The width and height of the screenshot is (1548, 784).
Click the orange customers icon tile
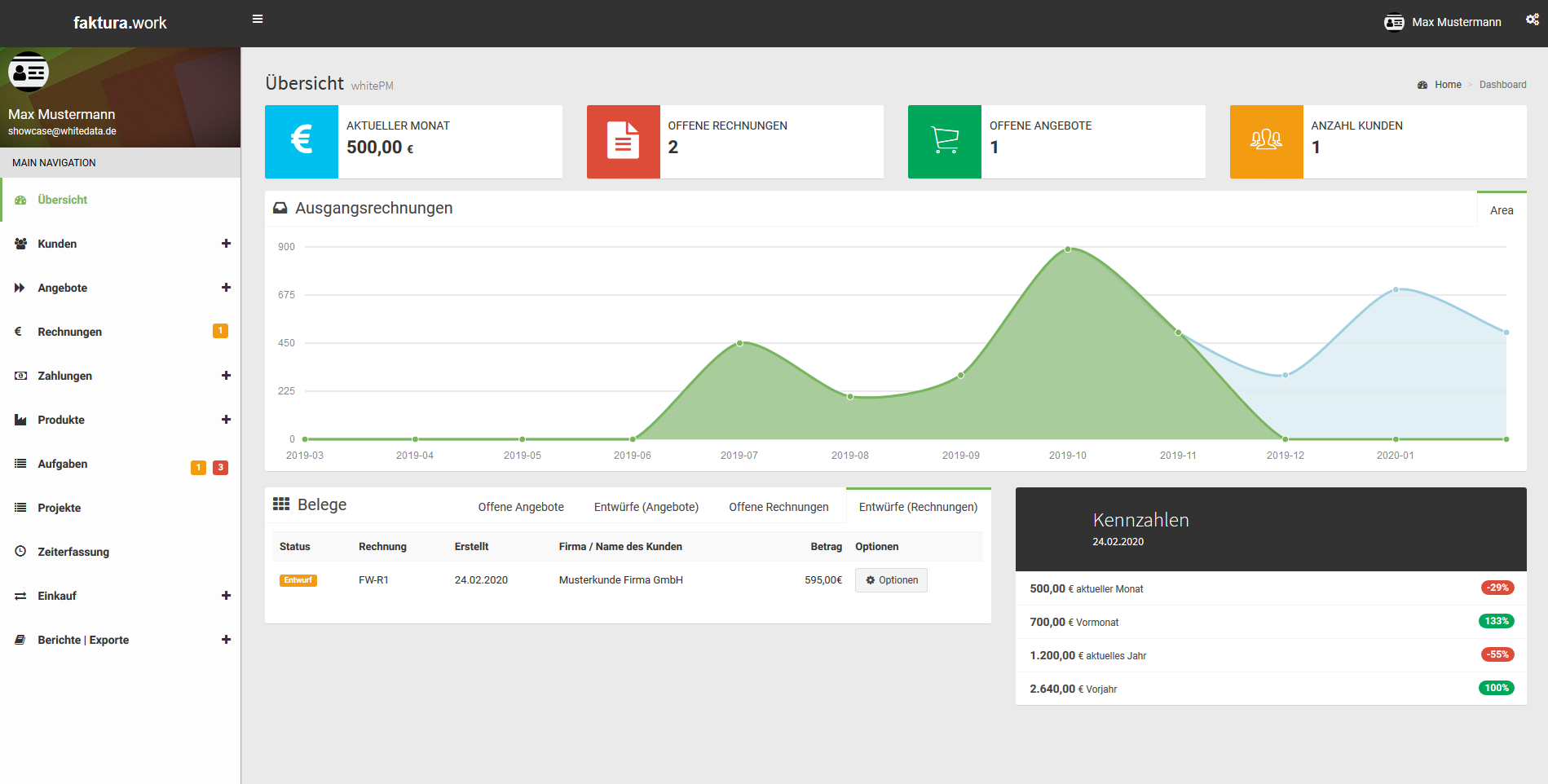(x=1266, y=142)
